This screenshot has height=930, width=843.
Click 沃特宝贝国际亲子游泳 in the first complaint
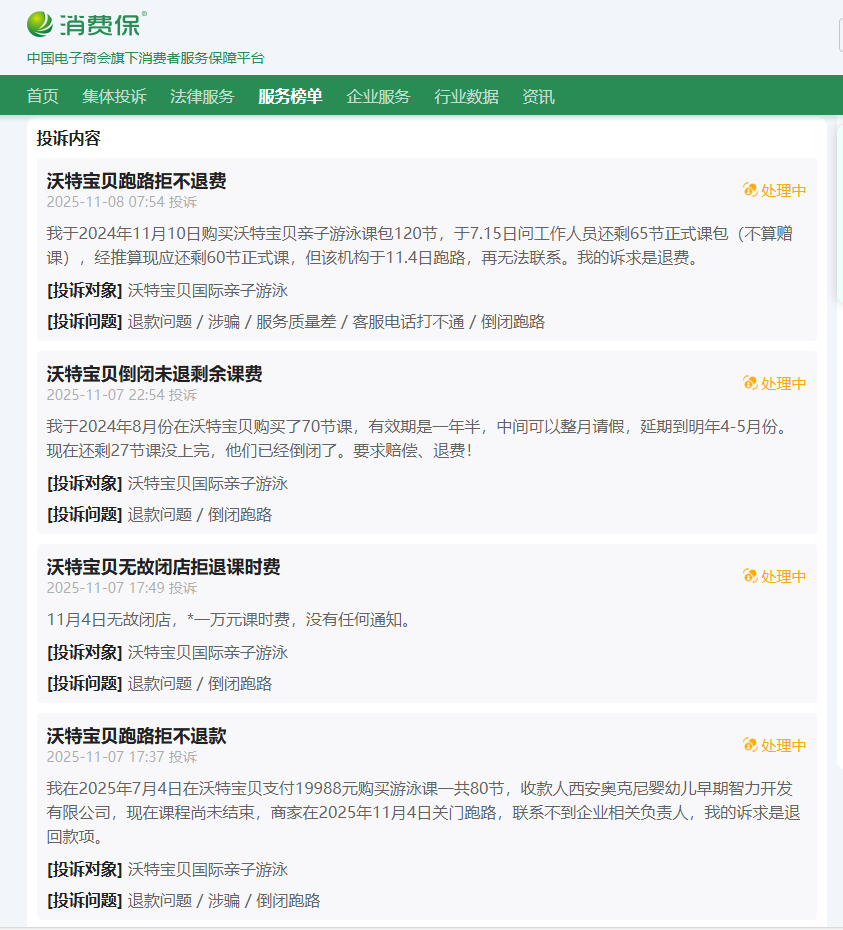coord(207,290)
